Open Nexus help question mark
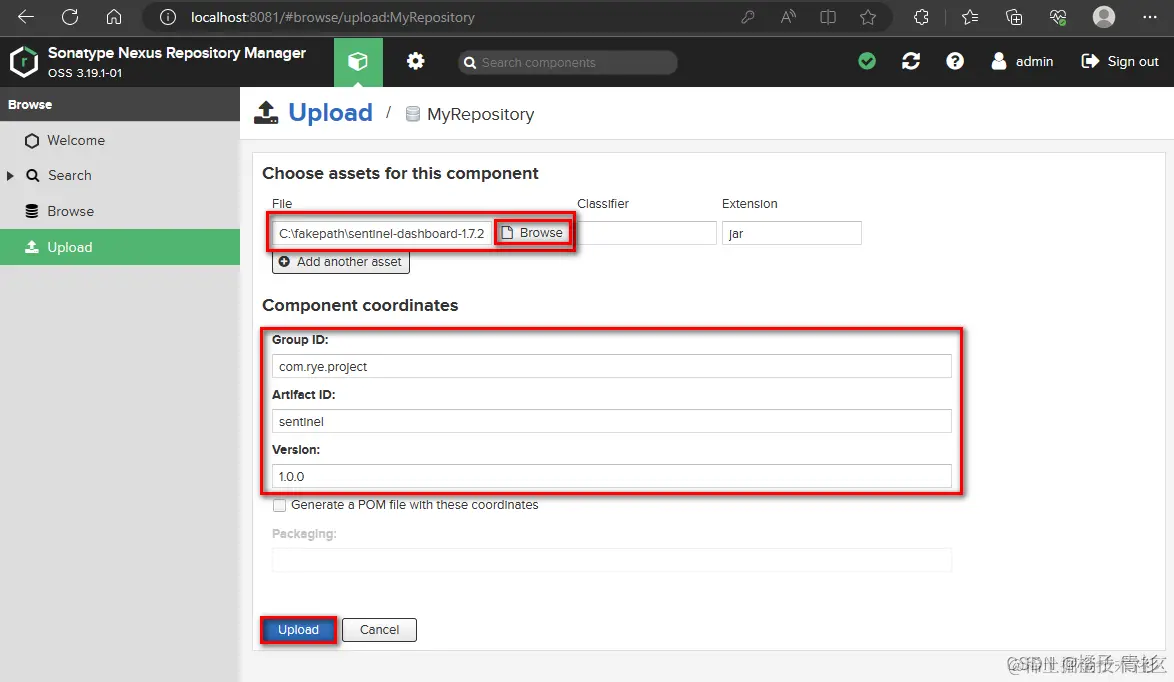1174x682 pixels. coord(955,61)
